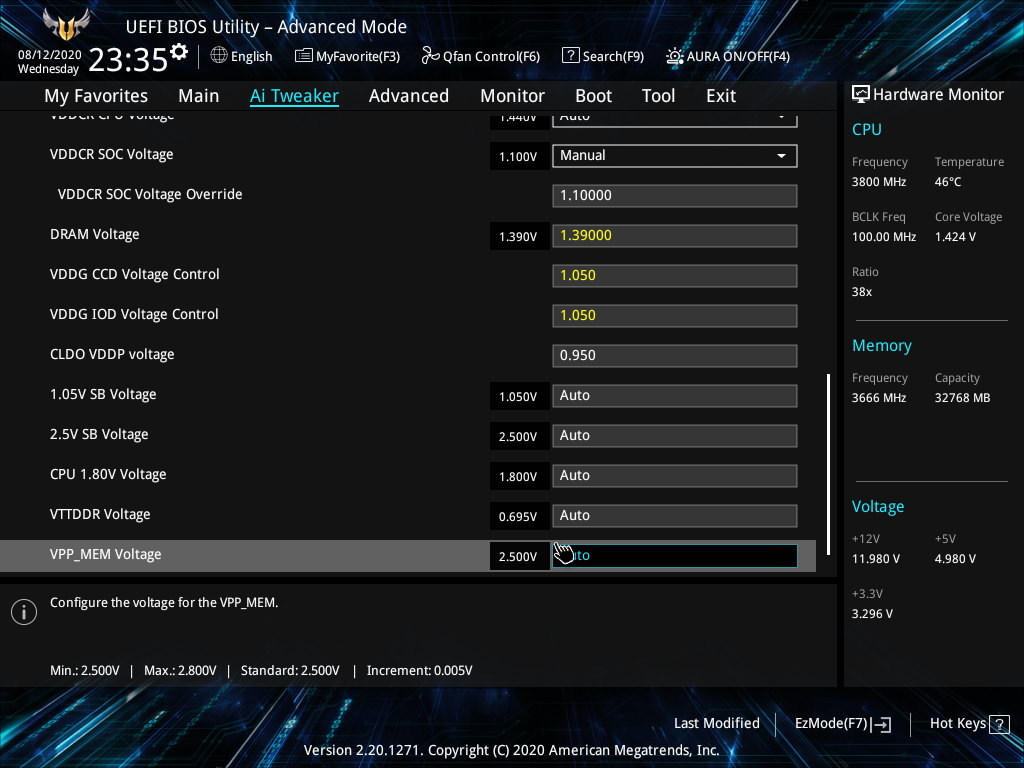
Task: Click the Hardware Monitor screen icon
Action: (861, 95)
